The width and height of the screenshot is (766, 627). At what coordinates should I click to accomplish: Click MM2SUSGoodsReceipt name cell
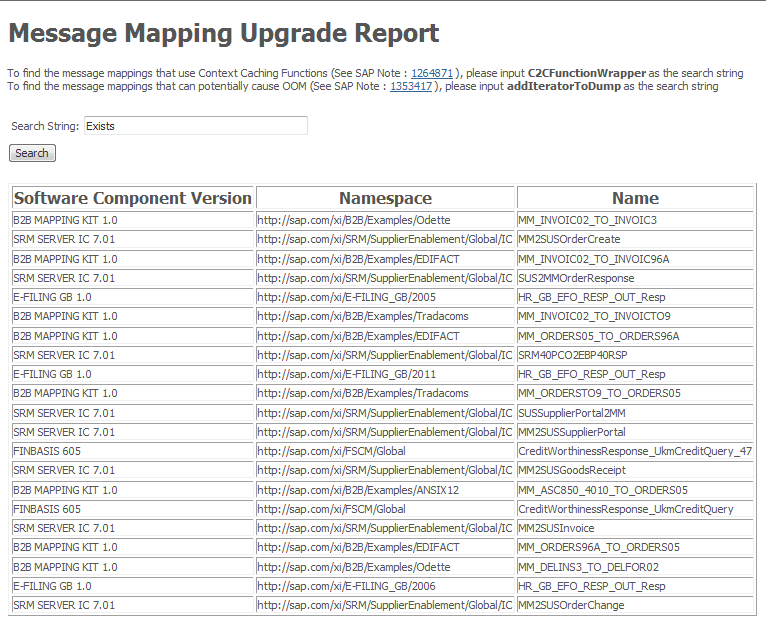(635, 470)
